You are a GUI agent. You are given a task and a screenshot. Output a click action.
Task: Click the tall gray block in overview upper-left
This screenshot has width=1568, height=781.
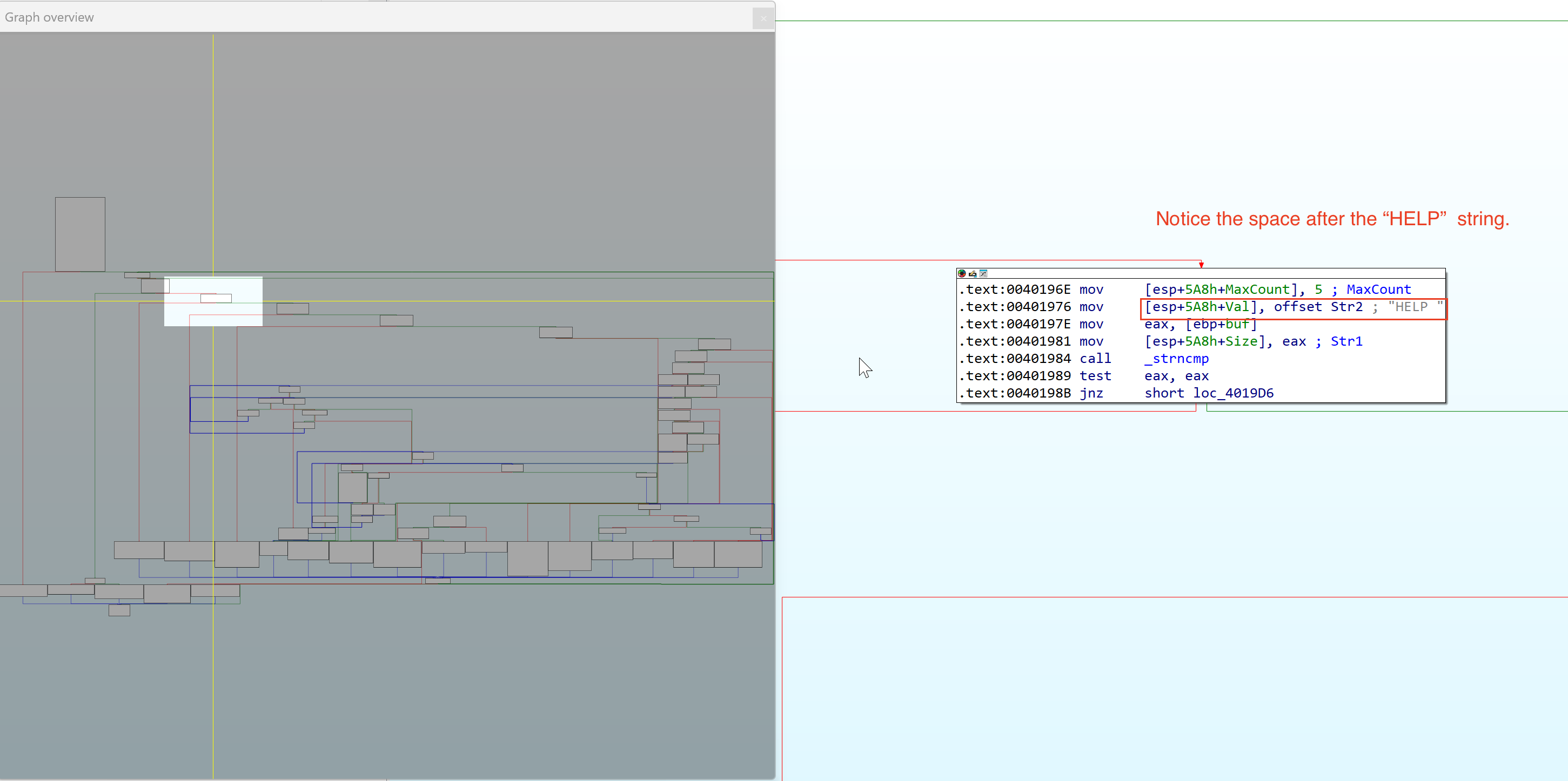80,234
